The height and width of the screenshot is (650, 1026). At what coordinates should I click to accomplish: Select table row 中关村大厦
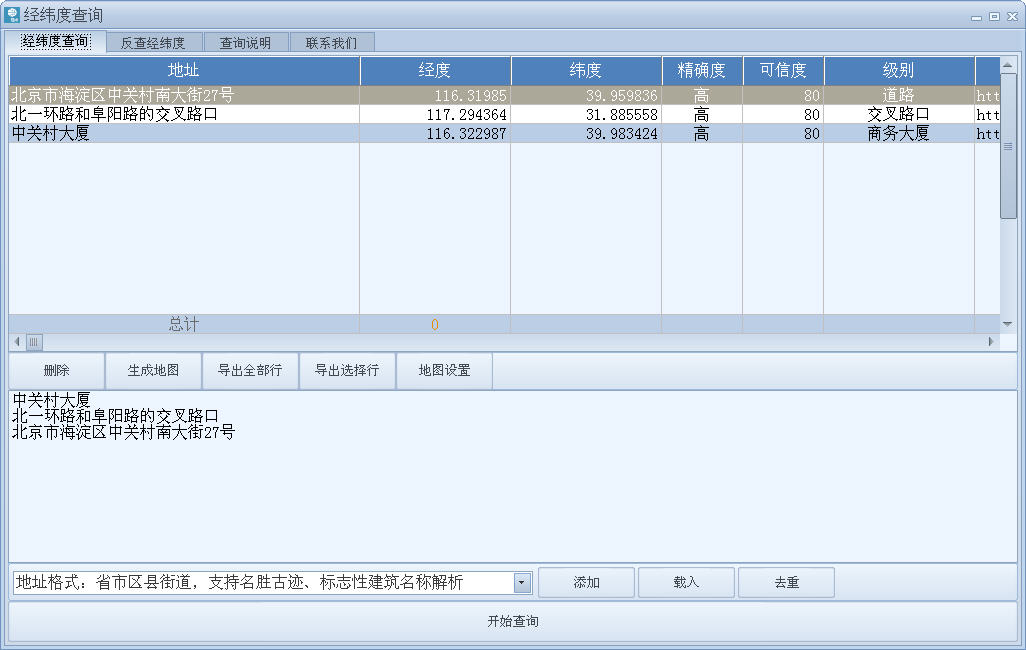(504, 134)
